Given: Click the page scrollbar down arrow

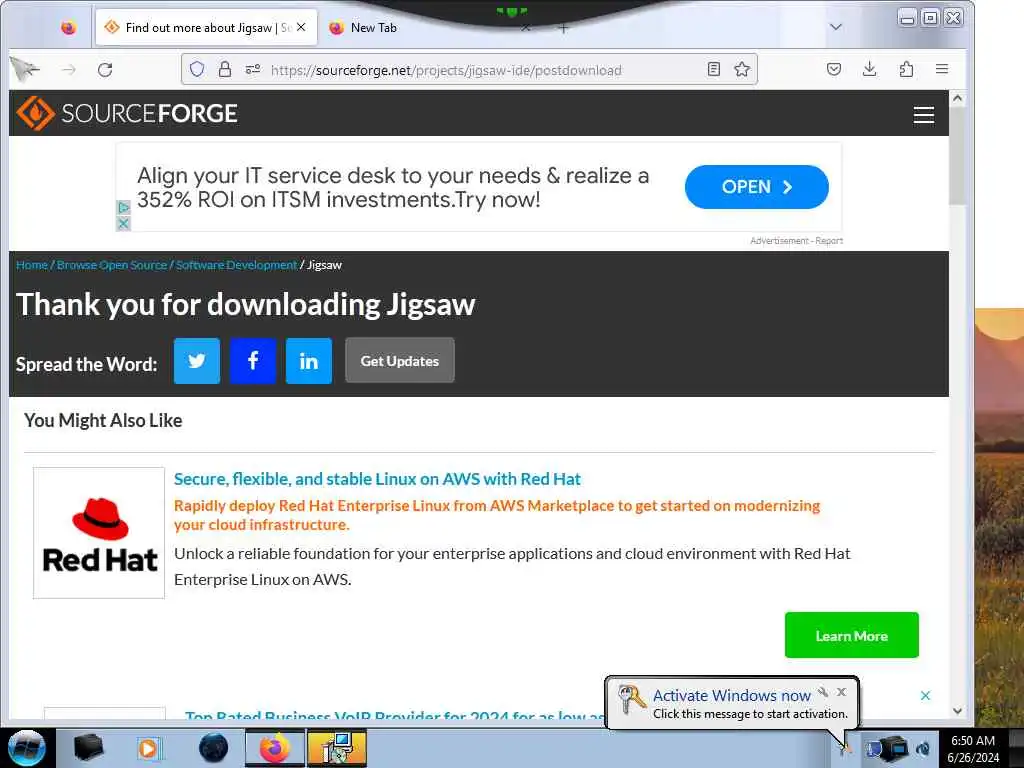Looking at the screenshot, I should 957,711.
